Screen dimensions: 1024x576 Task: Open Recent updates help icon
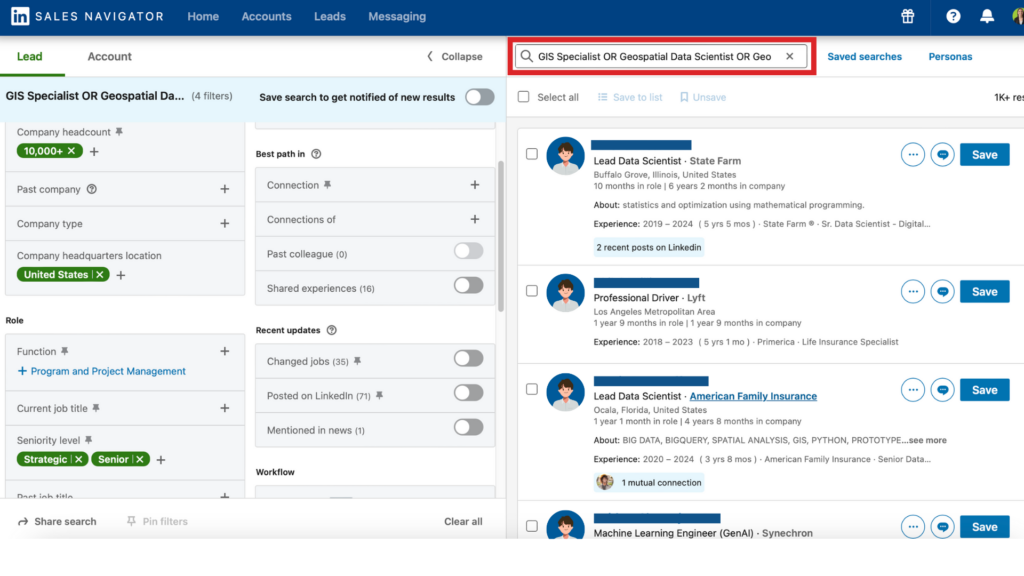tap(332, 330)
